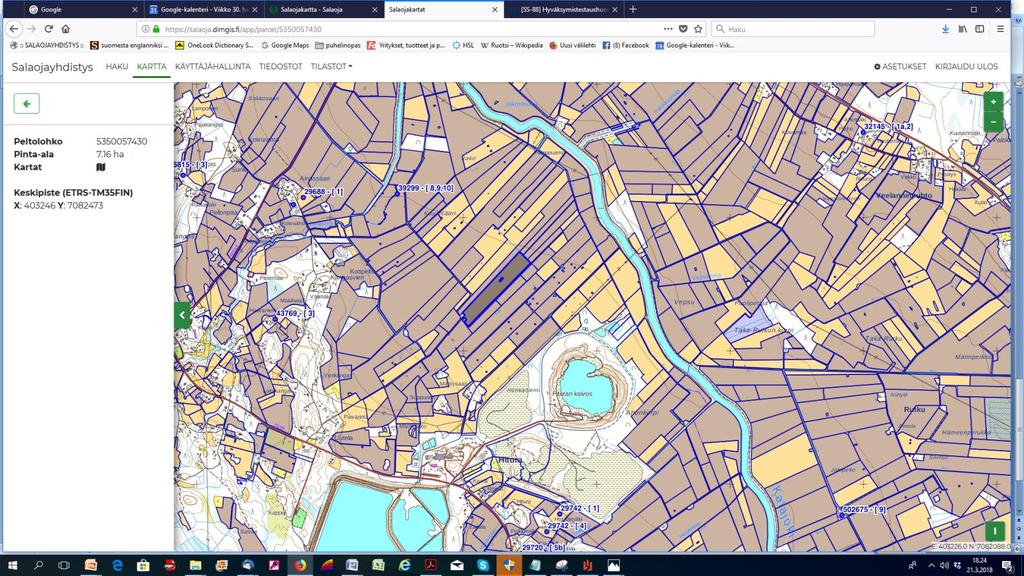This screenshot has height=576, width=1024.
Task: Click parcel number 5350057430 in sidebar
Action: (x=121, y=141)
